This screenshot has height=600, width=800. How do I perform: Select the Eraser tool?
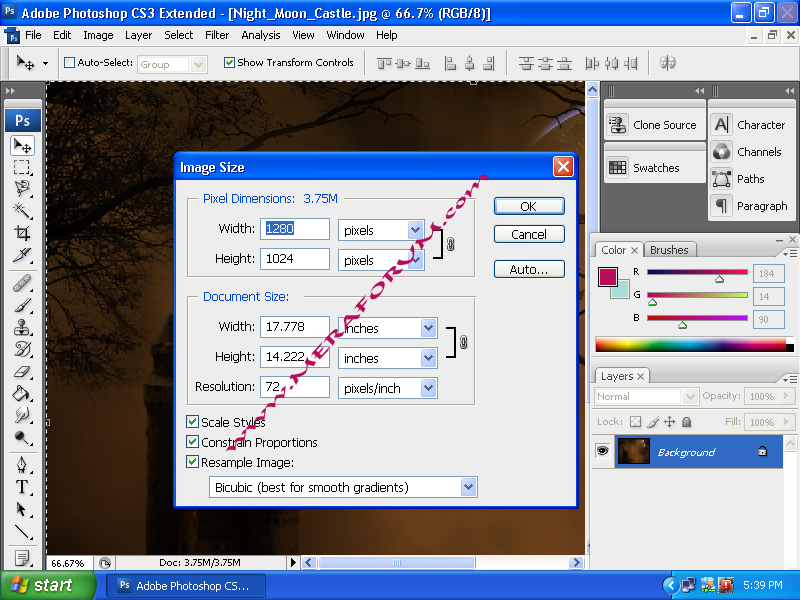[22, 371]
